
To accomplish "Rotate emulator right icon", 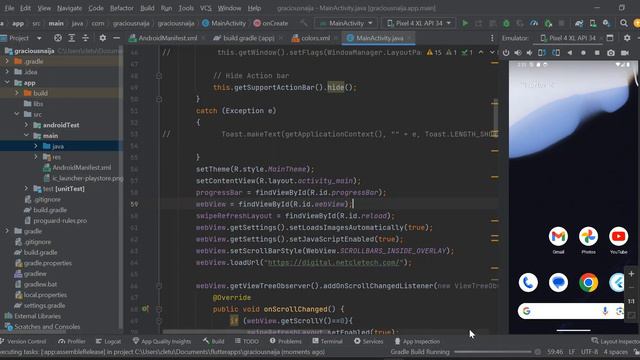I will click(556, 53).
